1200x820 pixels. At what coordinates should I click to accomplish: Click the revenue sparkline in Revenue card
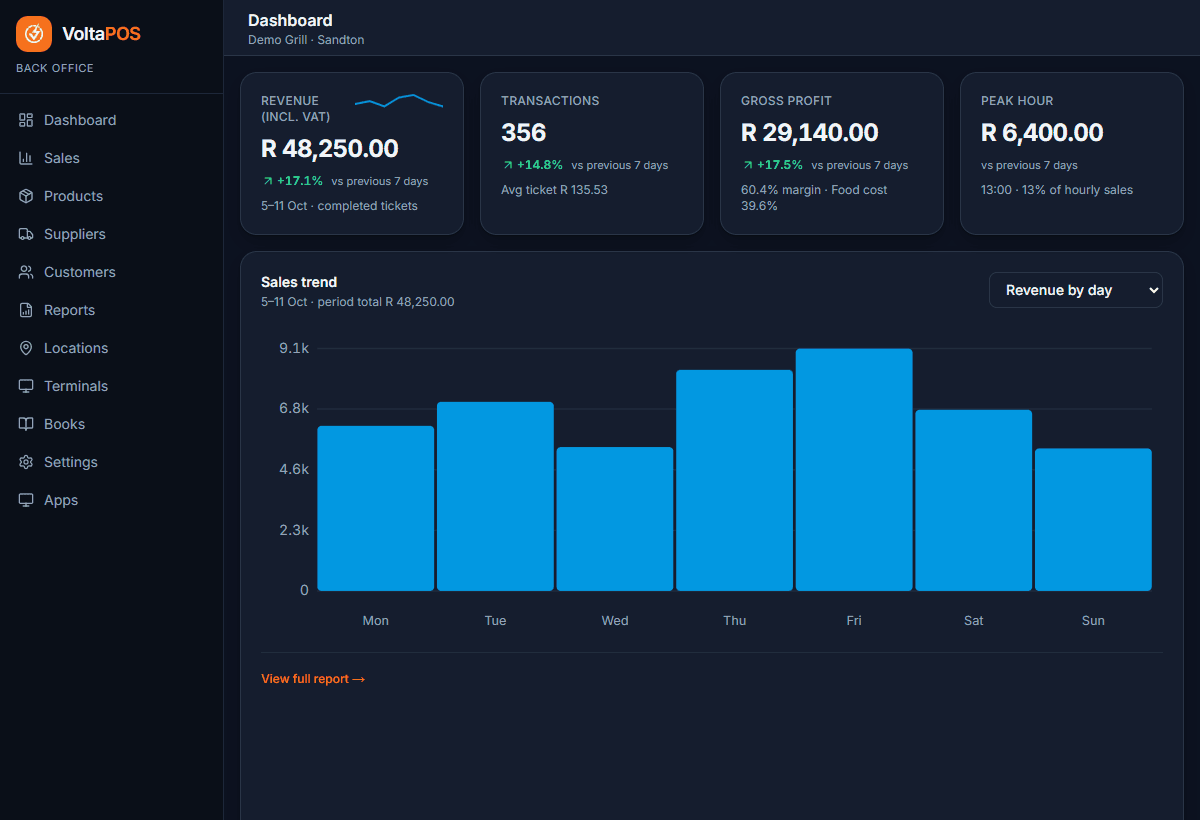399,101
